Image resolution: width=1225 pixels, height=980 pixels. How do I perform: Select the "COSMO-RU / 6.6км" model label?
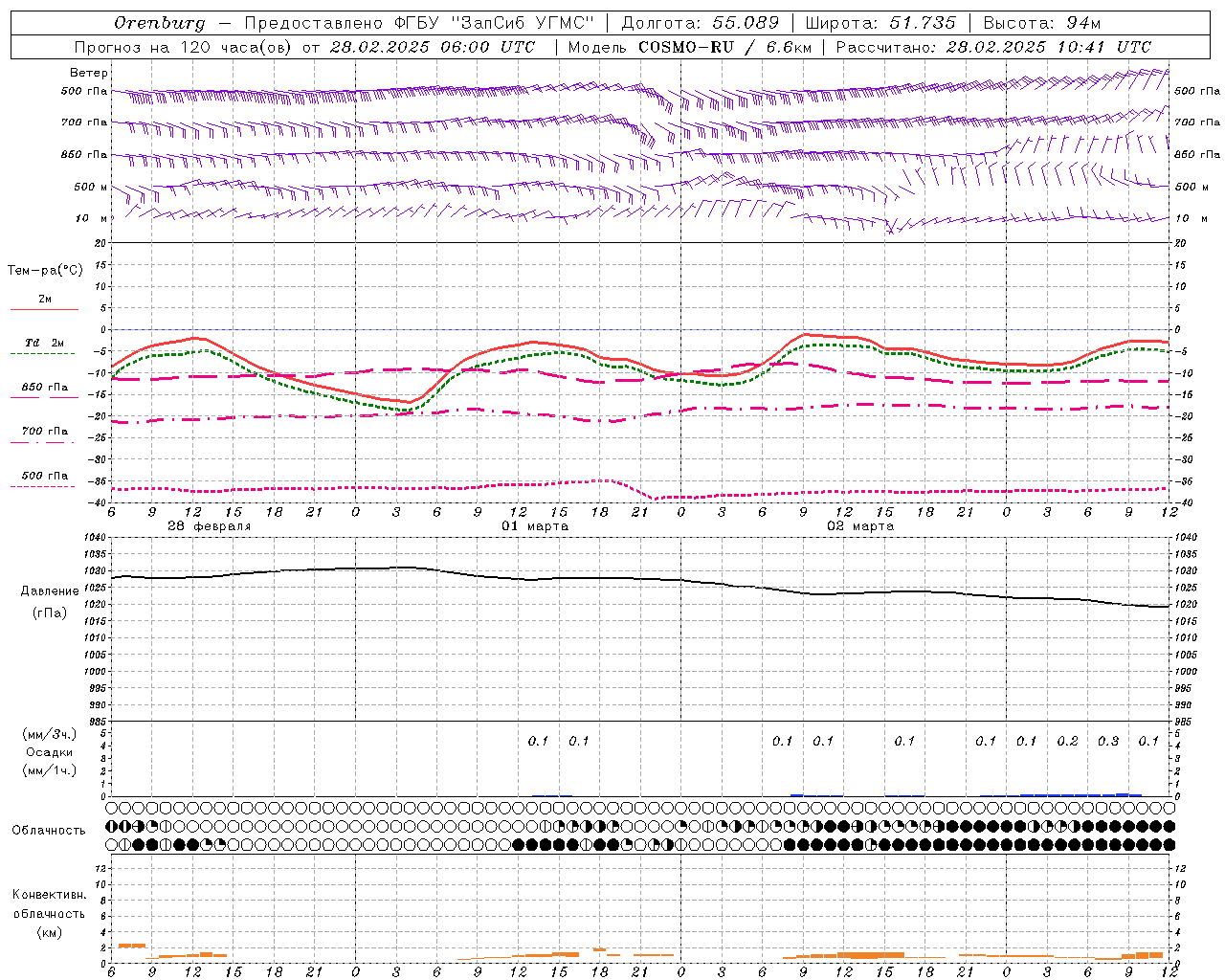coord(724,47)
